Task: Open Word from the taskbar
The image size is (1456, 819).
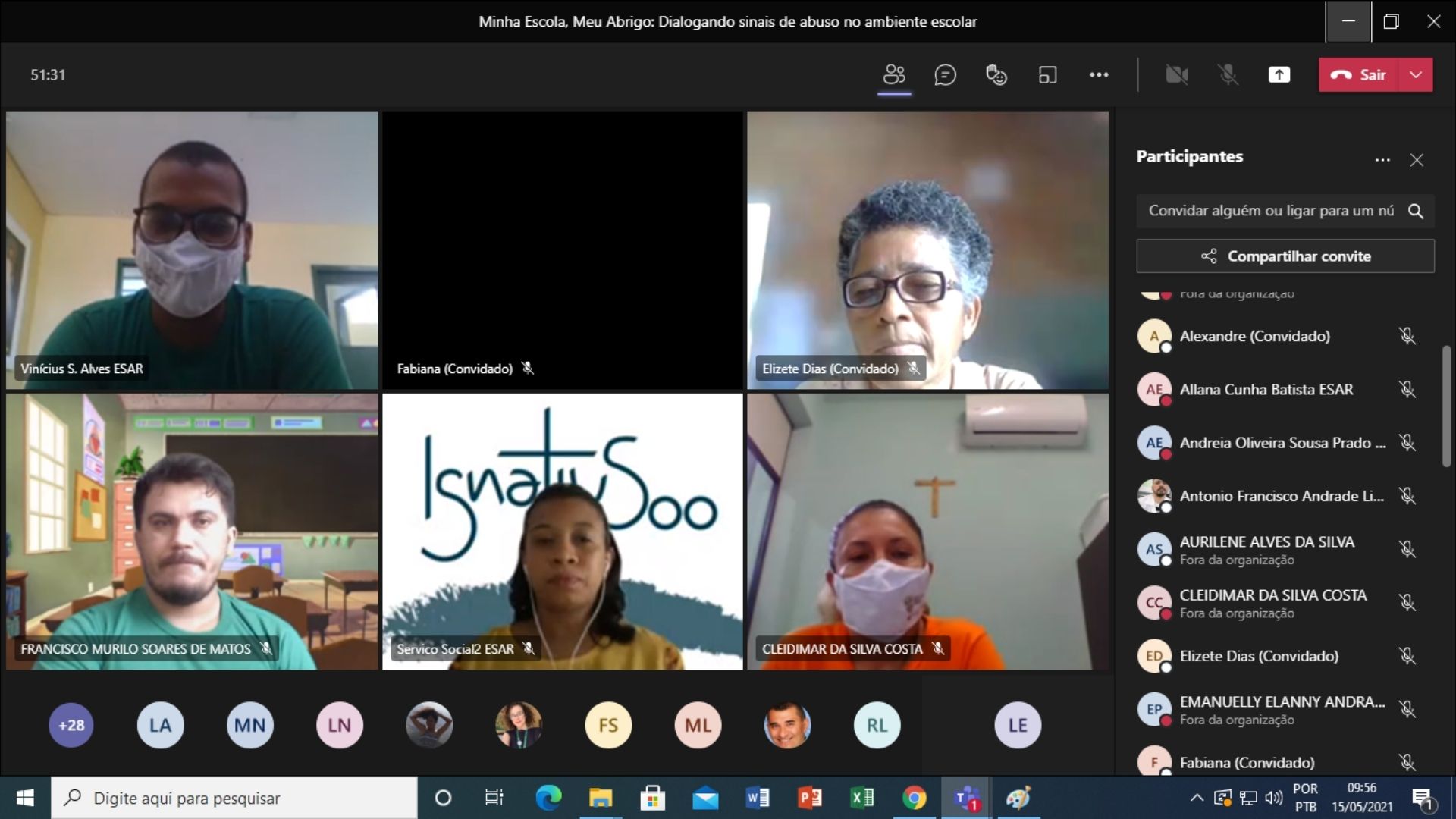Action: pos(757,798)
